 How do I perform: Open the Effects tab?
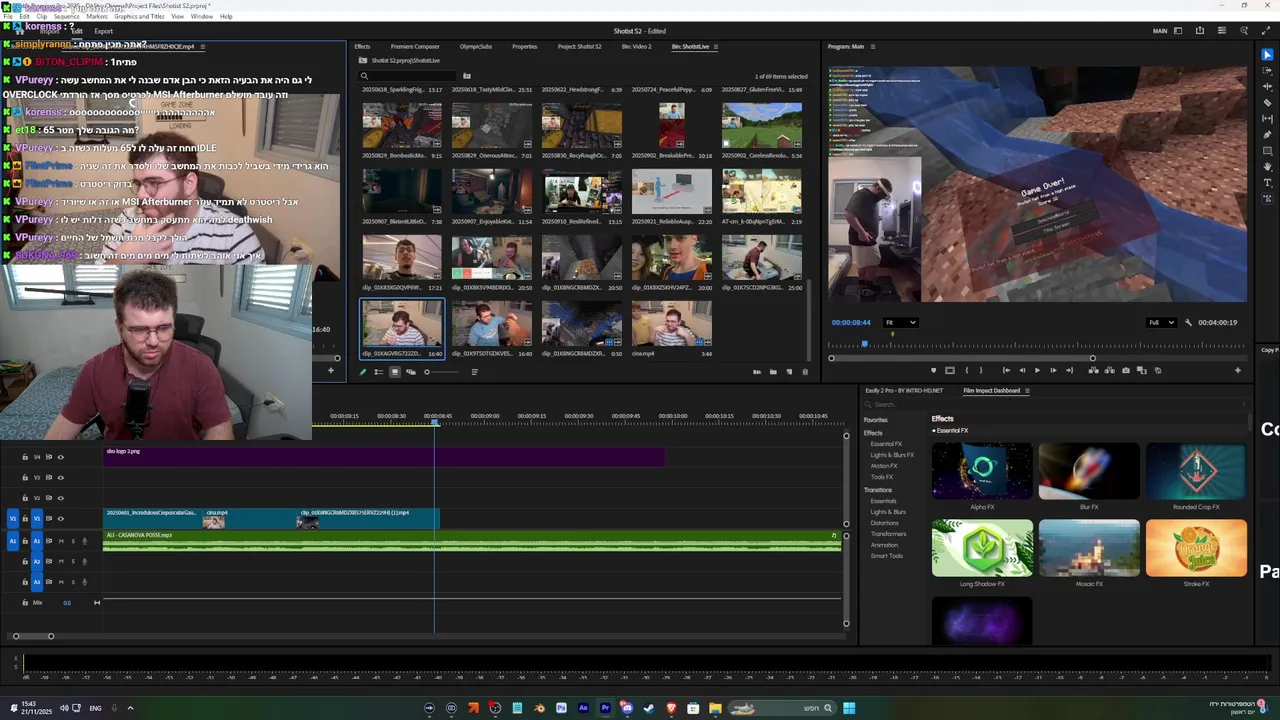pos(362,47)
